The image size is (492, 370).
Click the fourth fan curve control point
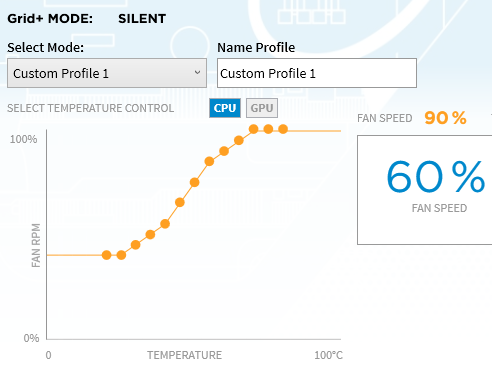[x=150, y=235]
